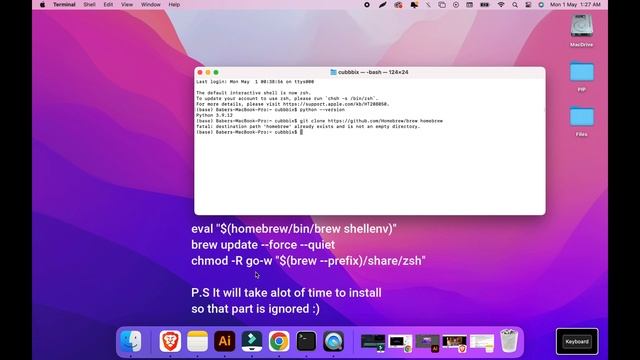Click the 'Last login' line in Terminal
The image size is (640, 360).
click(255, 82)
